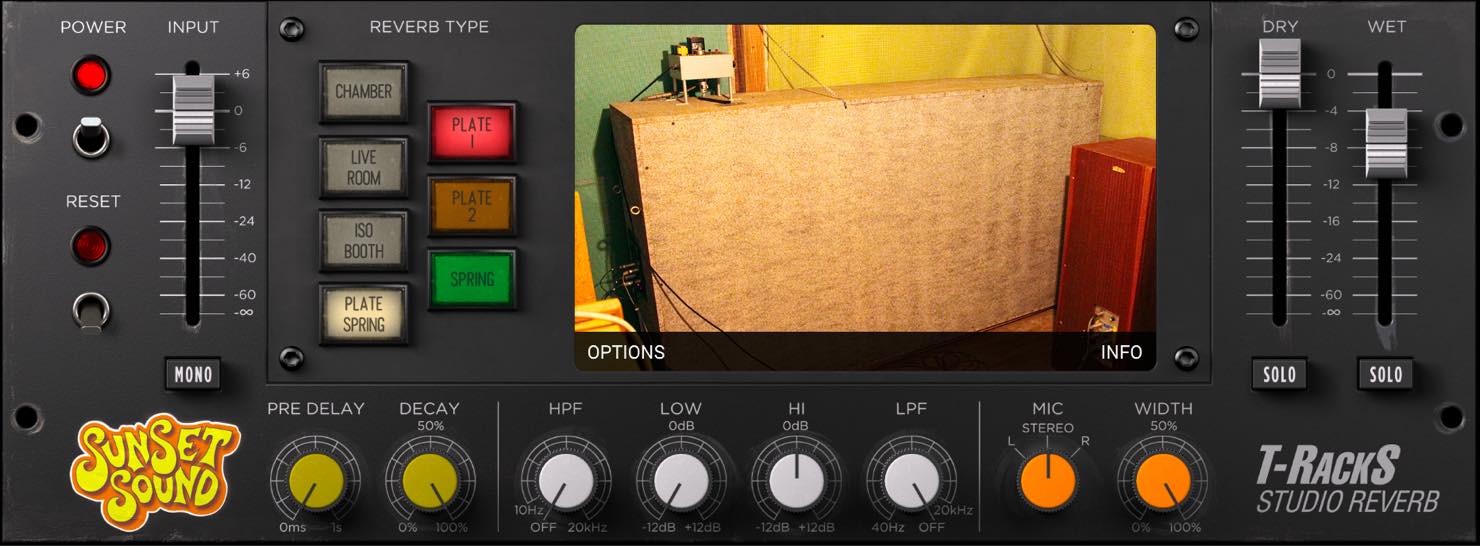
Task: Click the -∞ mark on Input scale
Action: 244,312
